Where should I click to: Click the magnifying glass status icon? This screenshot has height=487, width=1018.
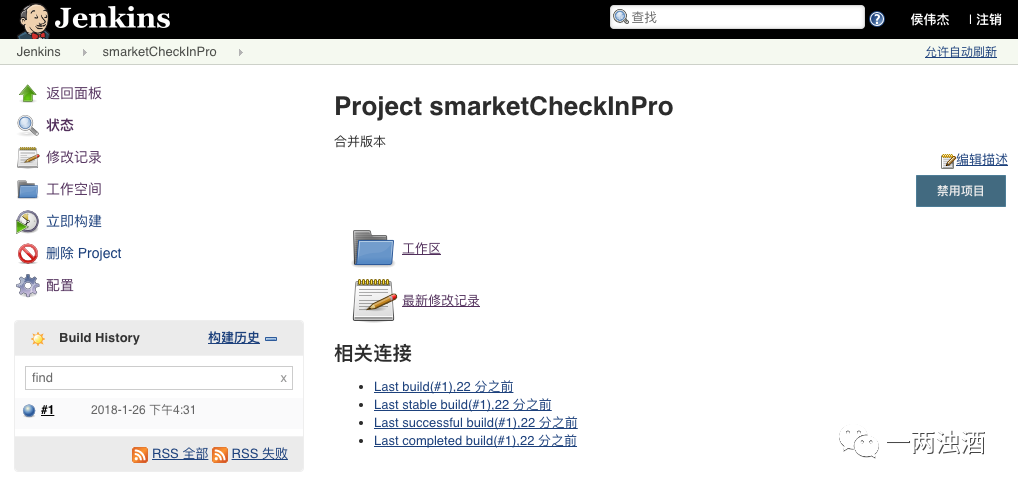coord(28,125)
